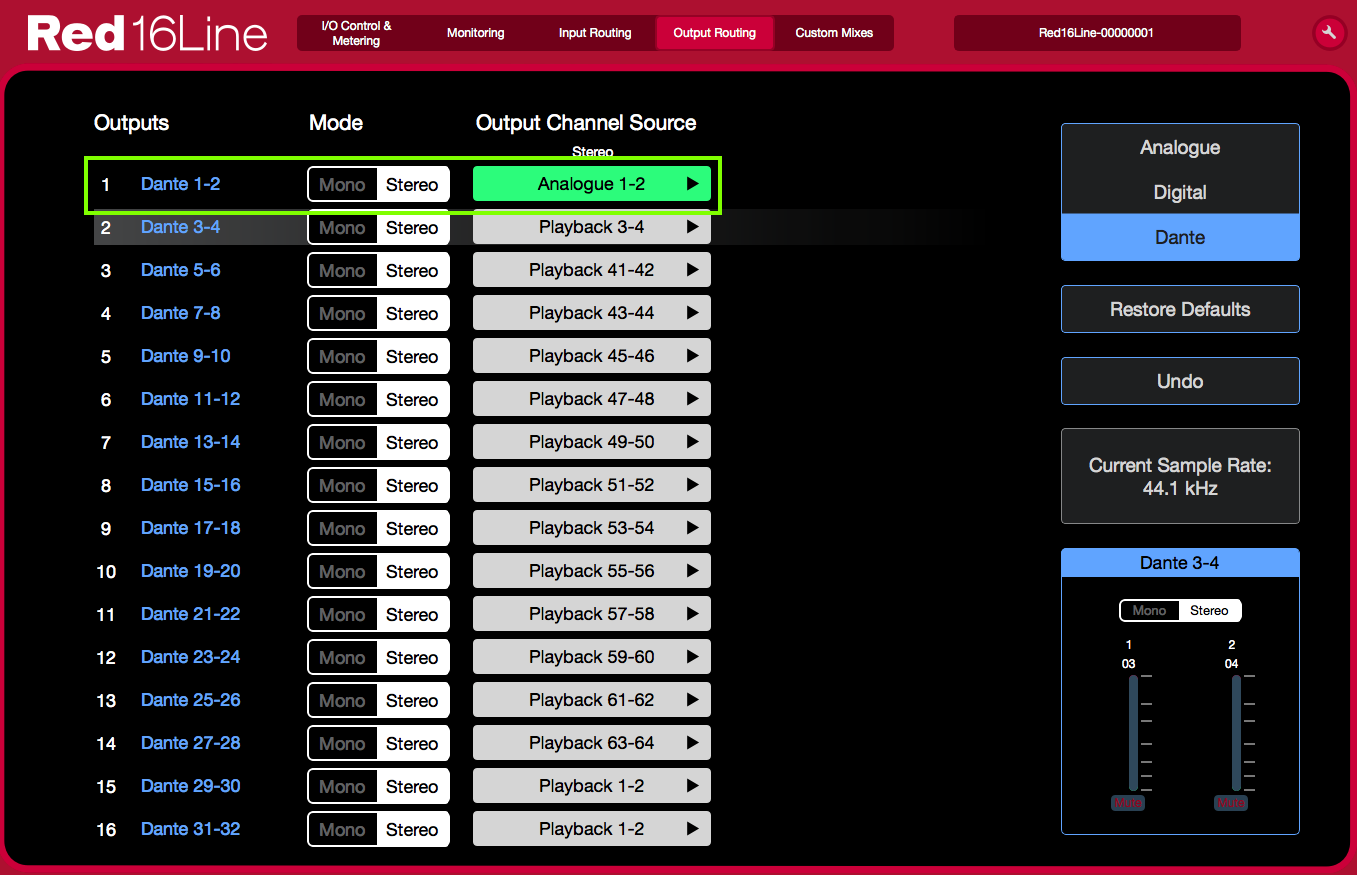Switch Dante 7-8 to Mono mode
Screen dimensions: 1357x875
click(342, 313)
